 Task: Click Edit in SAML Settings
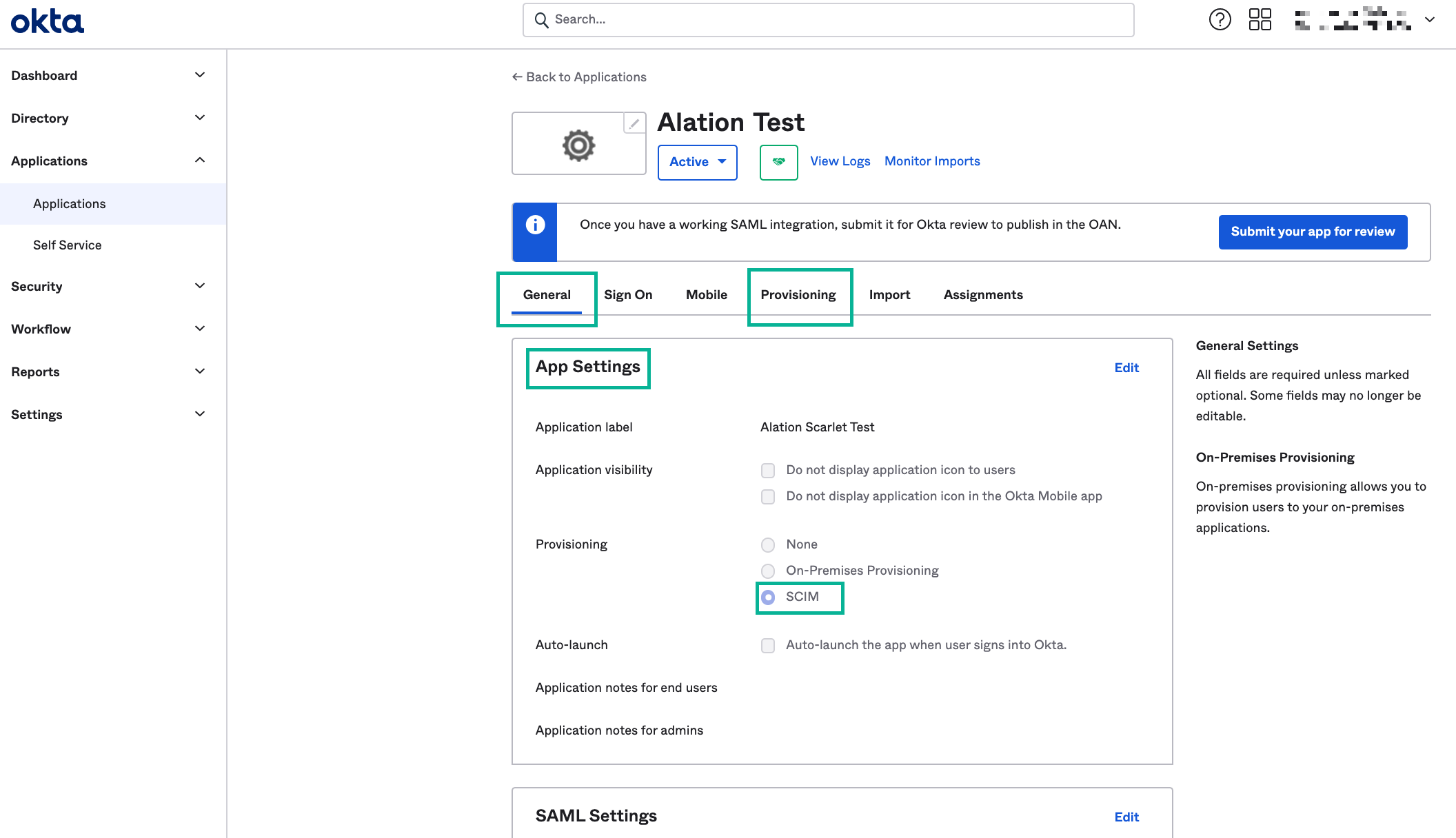1126,817
